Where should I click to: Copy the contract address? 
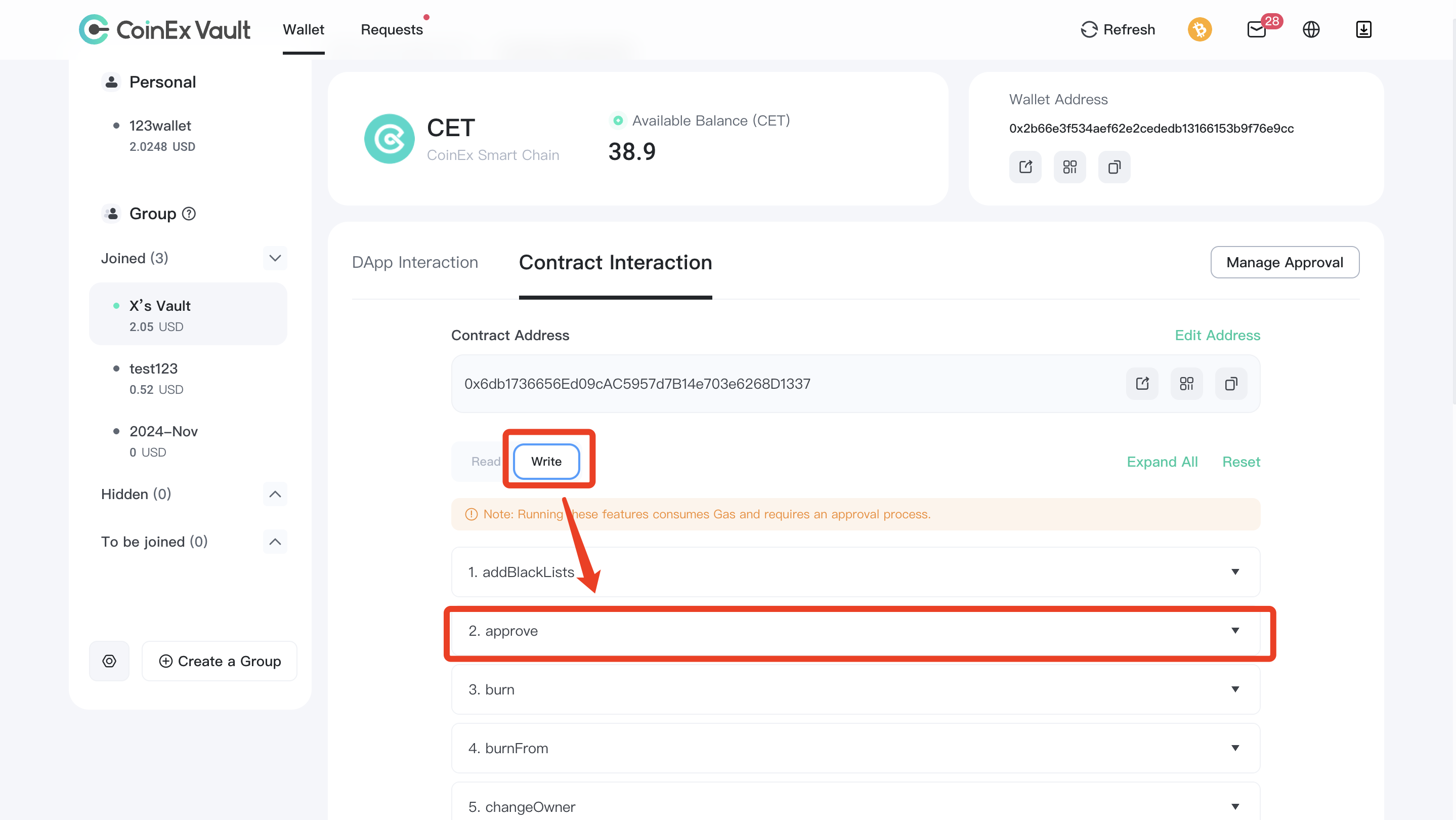[1231, 384]
